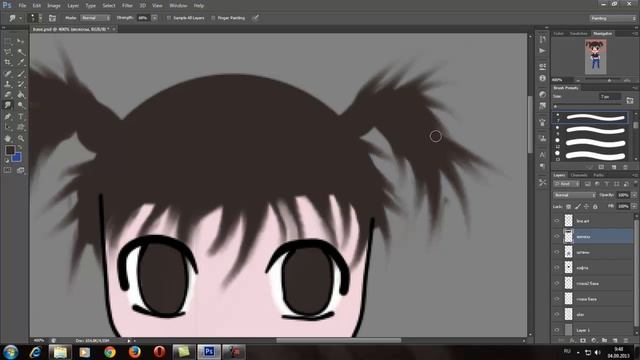The image size is (640, 360).
Task: Select the Type tool
Action: [x=21, y=116]
